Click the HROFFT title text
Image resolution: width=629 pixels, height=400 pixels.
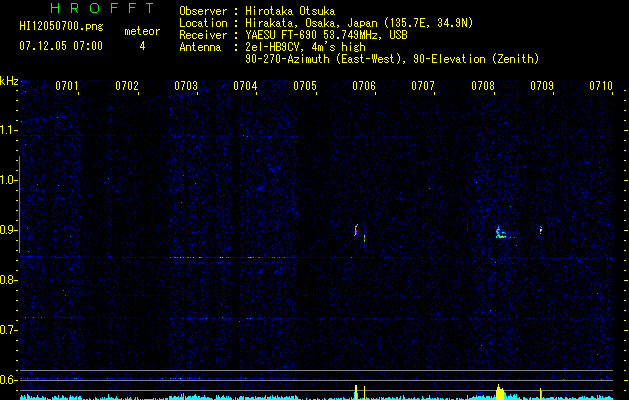coord(102,8)
